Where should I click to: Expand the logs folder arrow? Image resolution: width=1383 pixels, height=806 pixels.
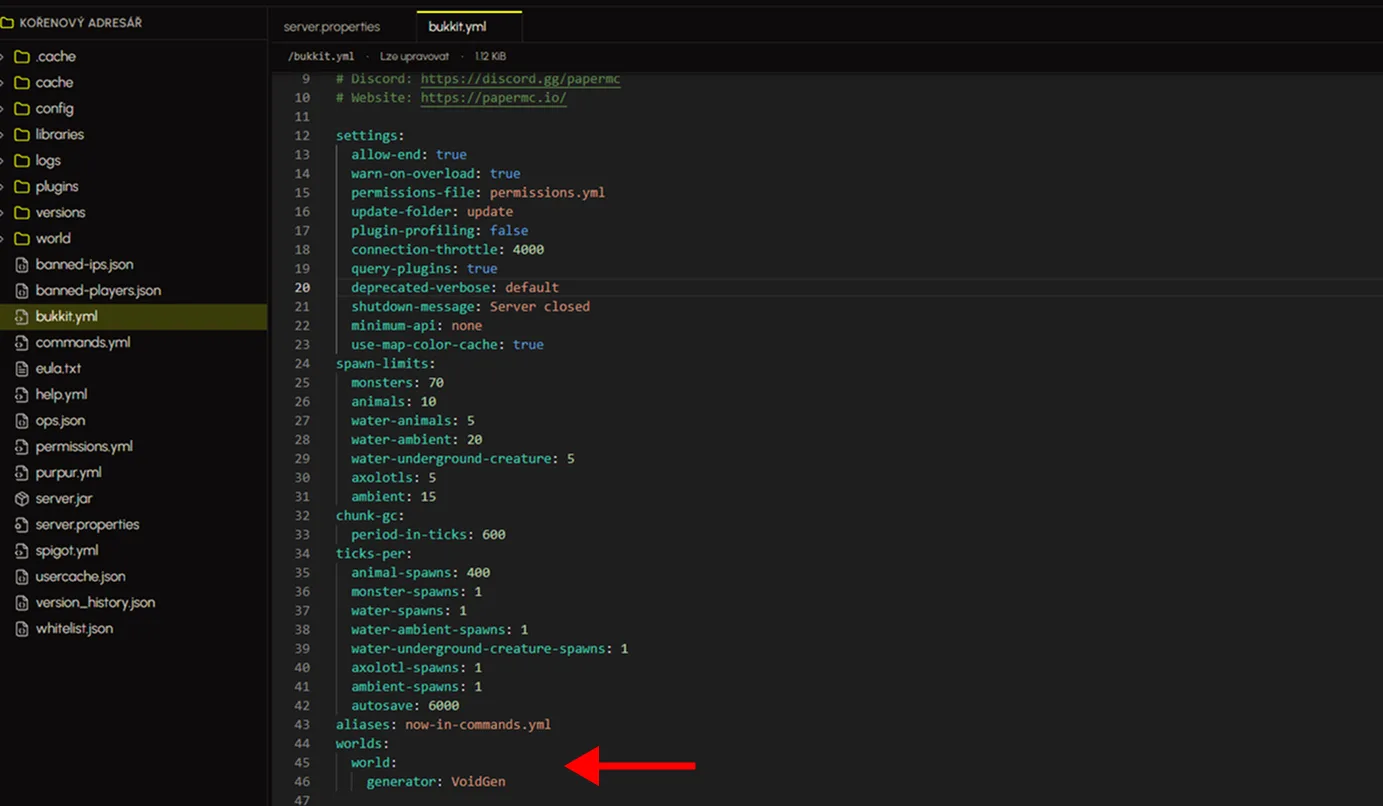4,161
